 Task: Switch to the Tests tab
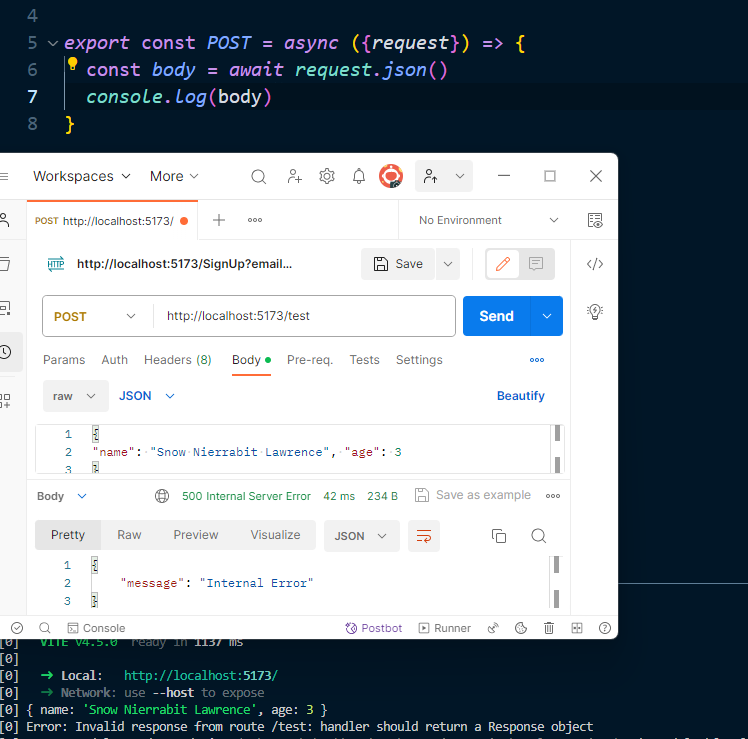click(x=364, y=360)
